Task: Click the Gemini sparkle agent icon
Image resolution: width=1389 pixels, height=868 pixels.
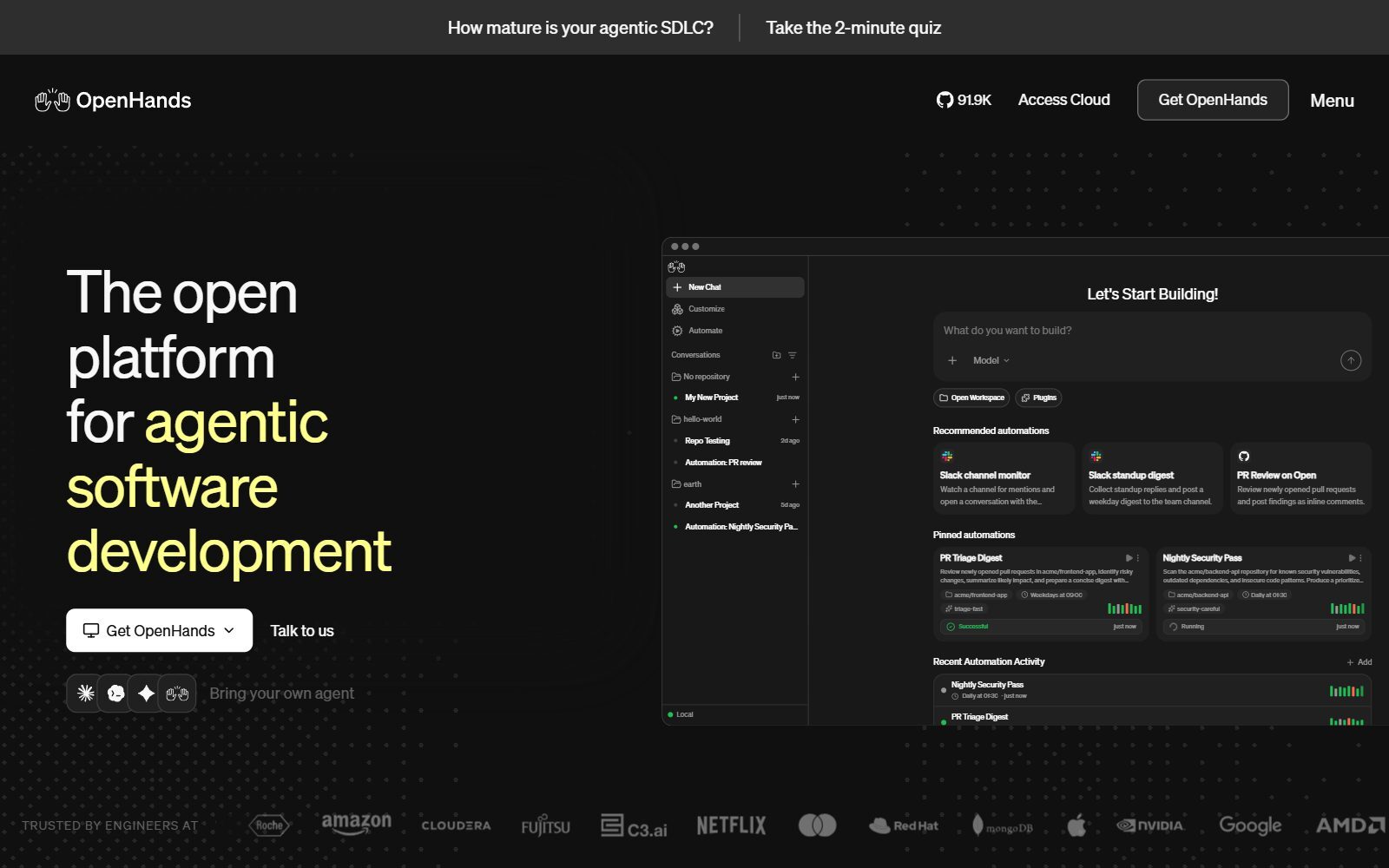Action: [146, 693]
